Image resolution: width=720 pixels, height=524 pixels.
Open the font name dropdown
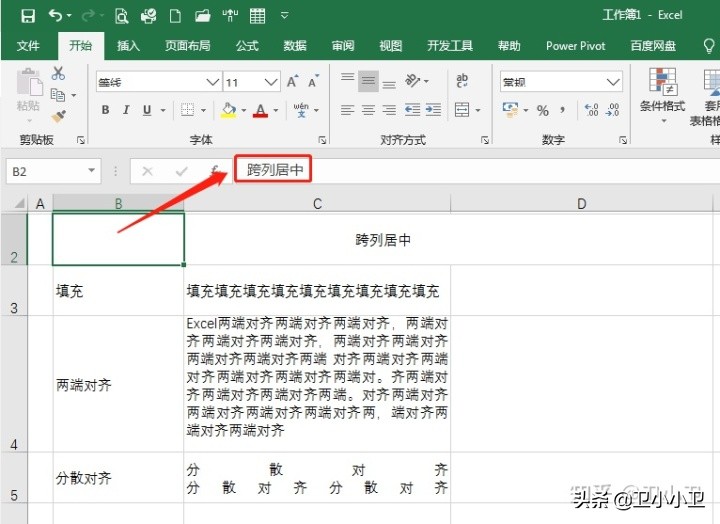(x=213, y=82)
